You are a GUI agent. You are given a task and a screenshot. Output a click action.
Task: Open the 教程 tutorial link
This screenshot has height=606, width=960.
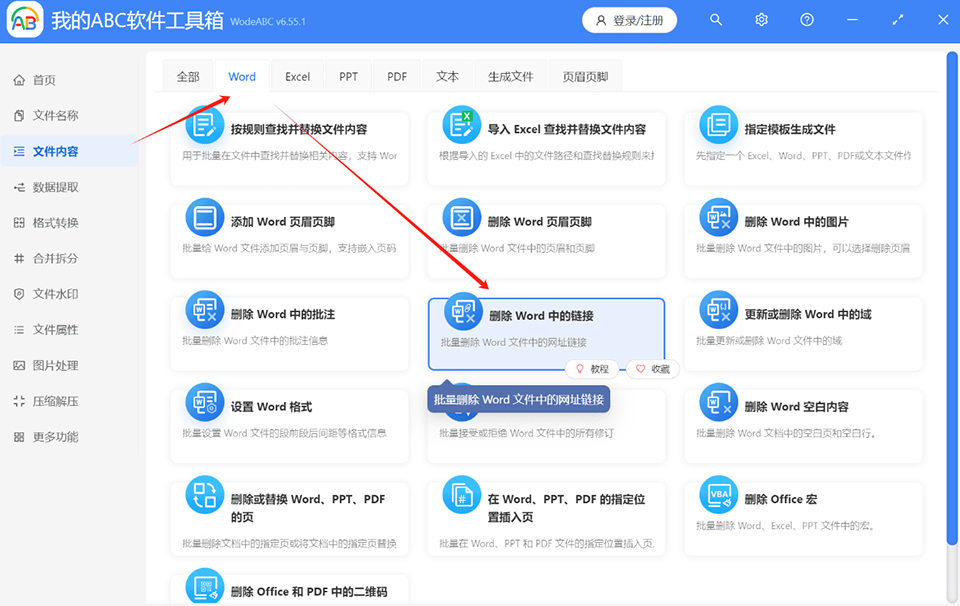click(x=594, y=369)
